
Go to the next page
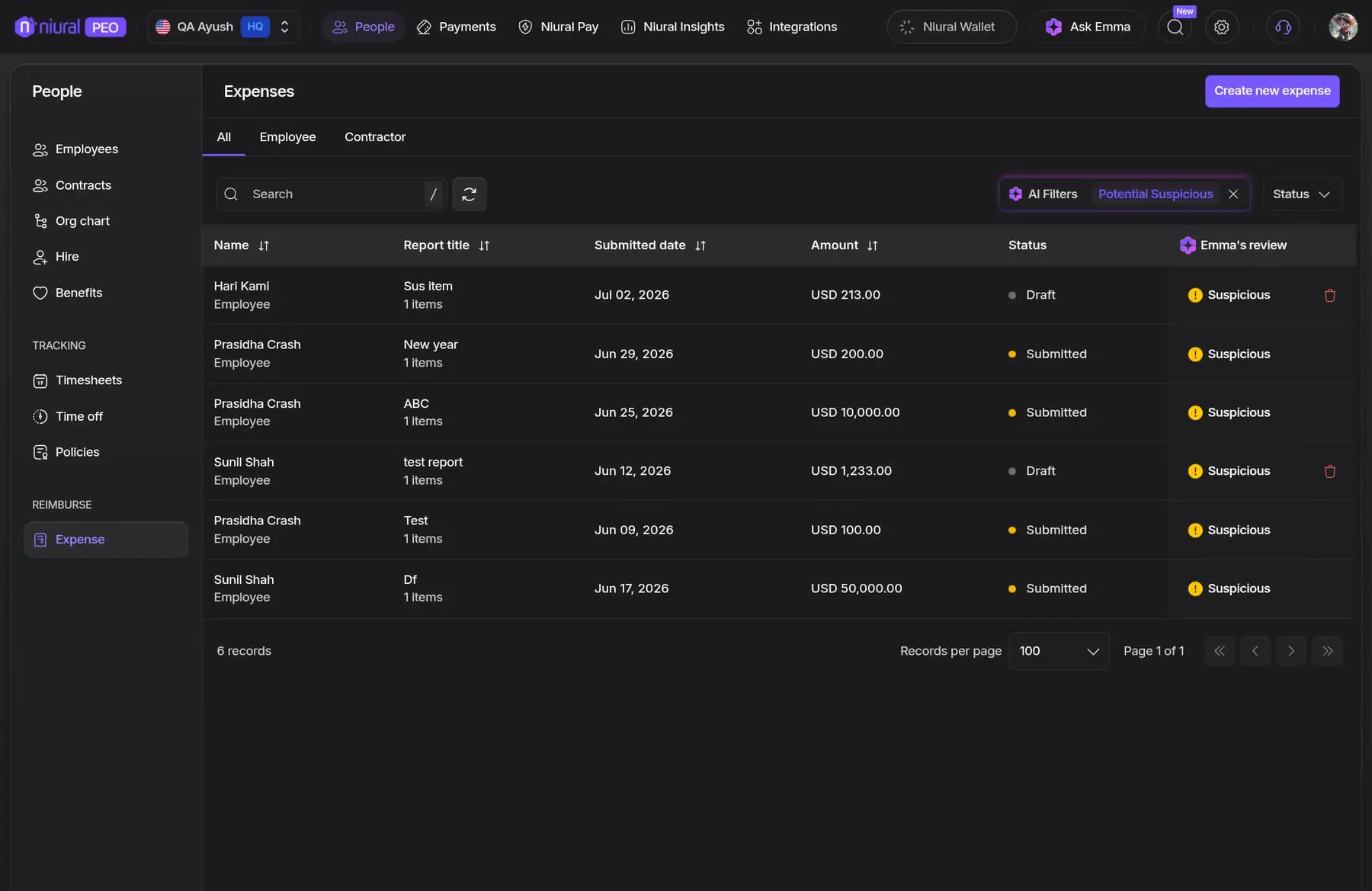click(x=1291, y=651)
